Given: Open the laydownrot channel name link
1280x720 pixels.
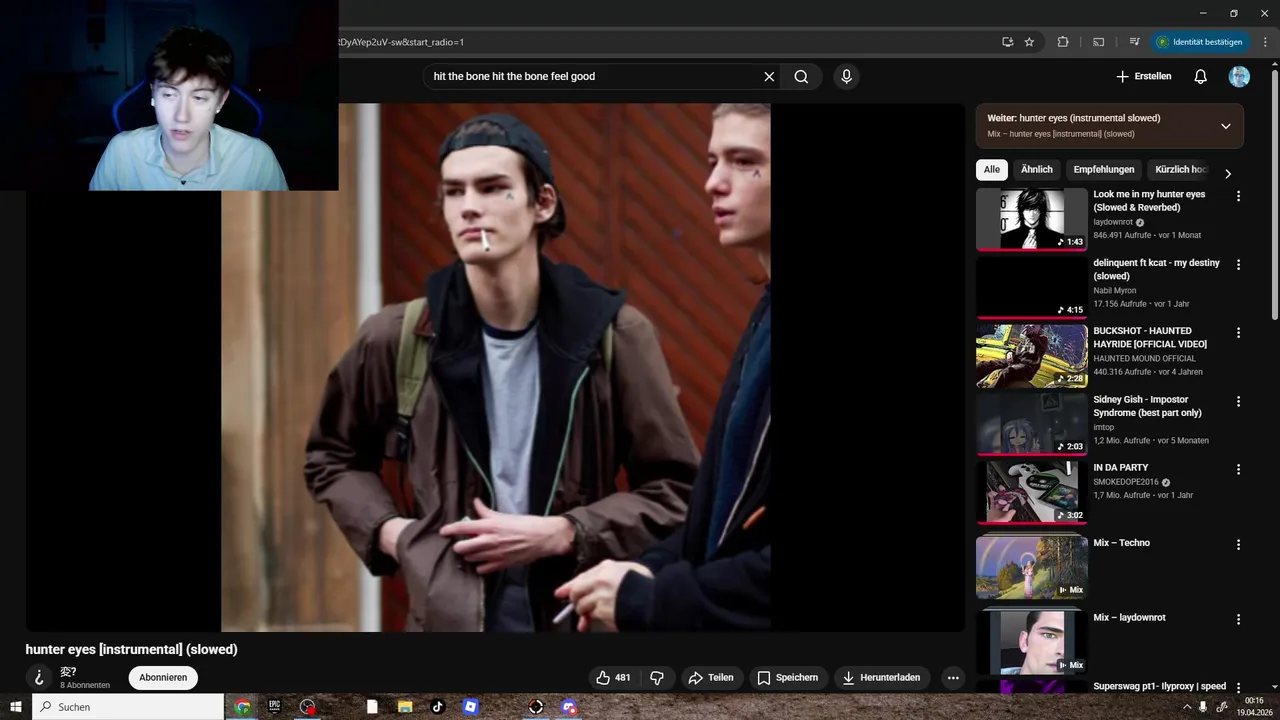Looking at the screenshot, I should click(1113, 222).
